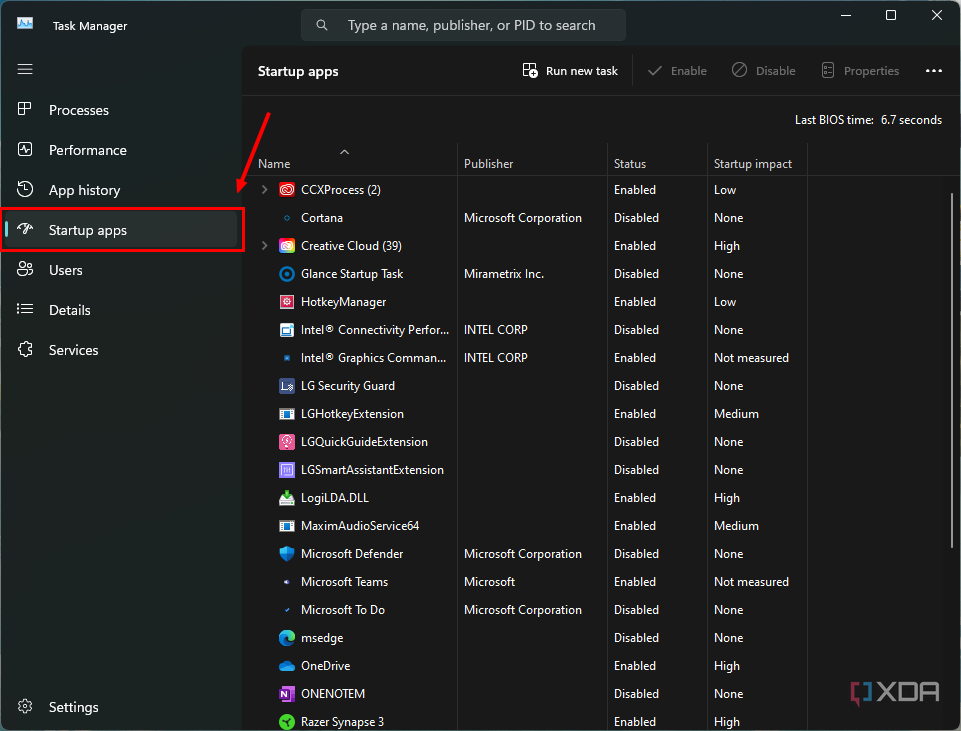Click the ONENOTEM icon
The width and height of the screenshot is (961, 731).
(287, 694)
